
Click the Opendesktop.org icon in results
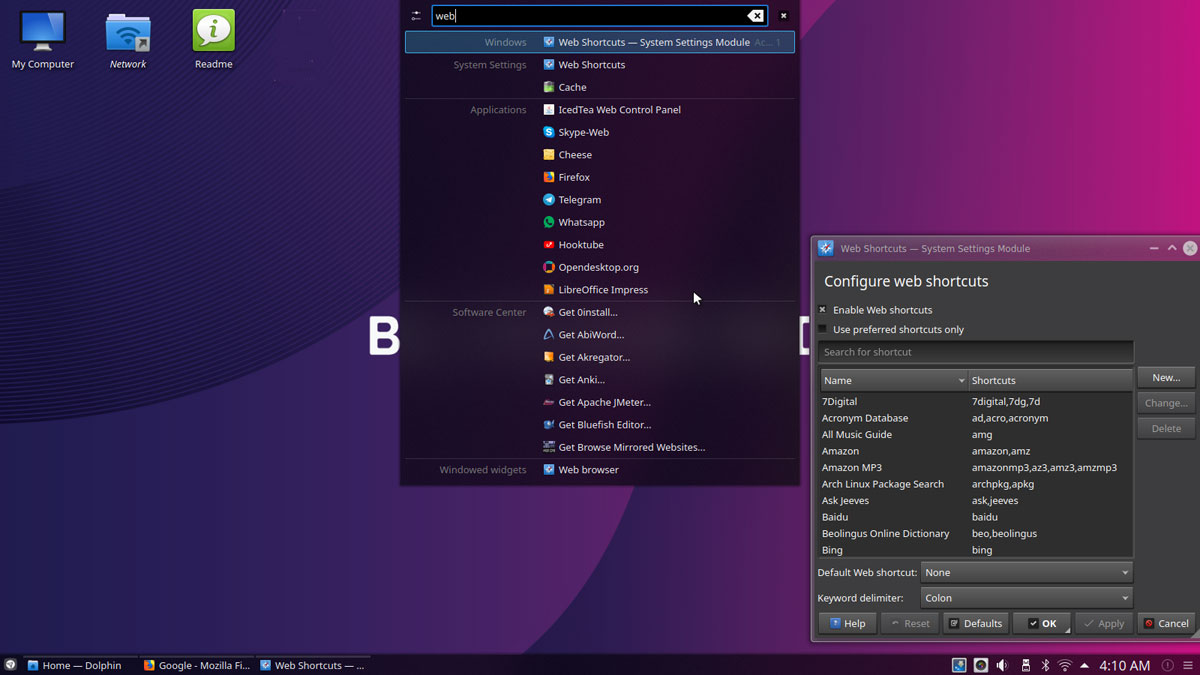point(549,267)
